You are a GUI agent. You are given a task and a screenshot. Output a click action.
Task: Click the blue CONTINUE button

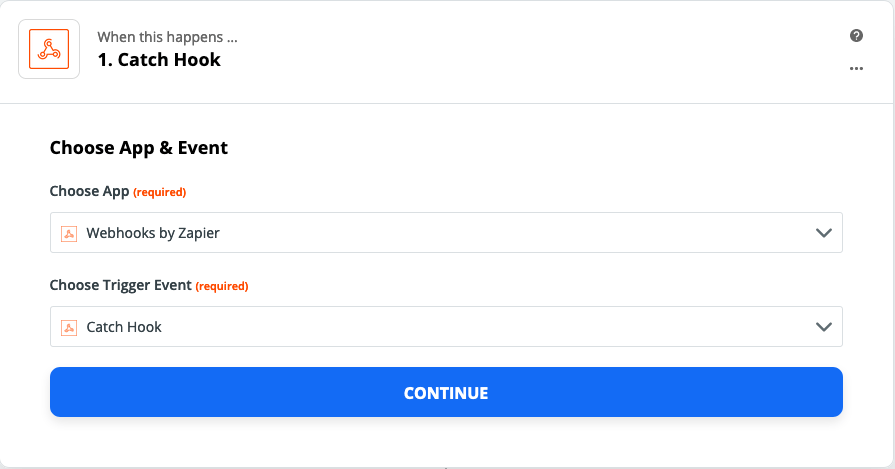tap(446, 392)
